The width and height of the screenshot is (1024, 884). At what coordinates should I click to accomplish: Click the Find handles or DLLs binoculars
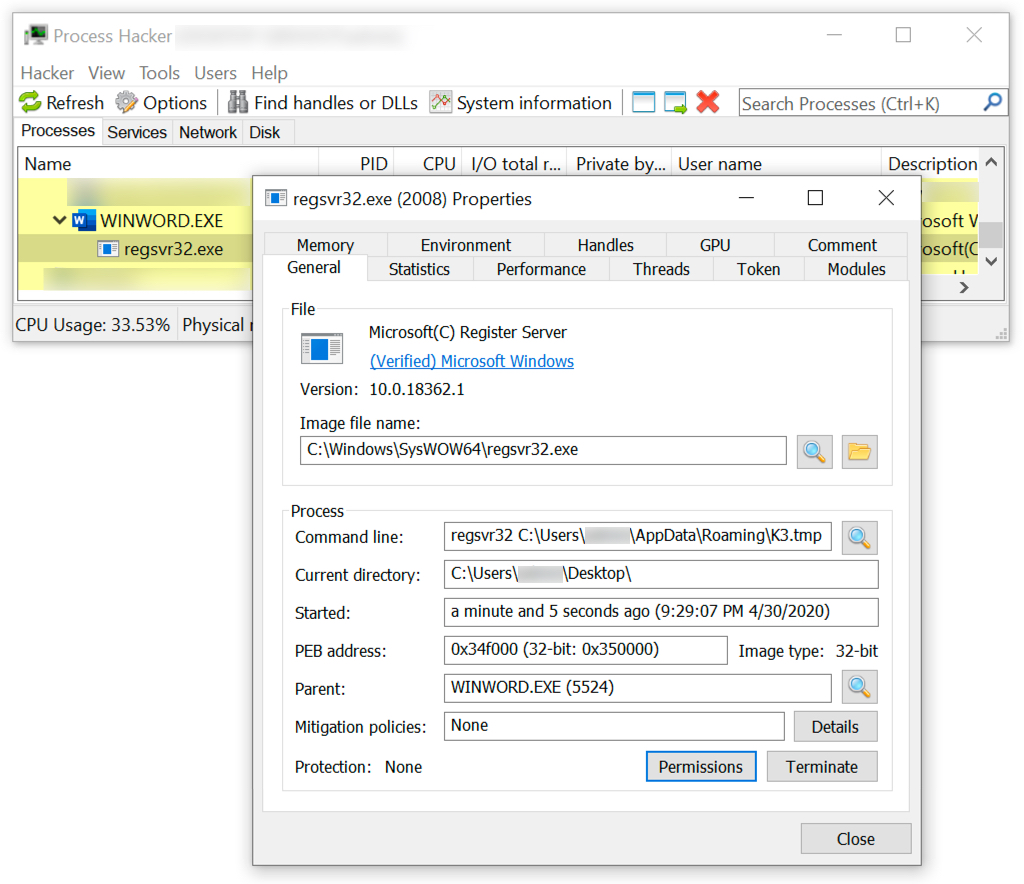tap(238, 103)
